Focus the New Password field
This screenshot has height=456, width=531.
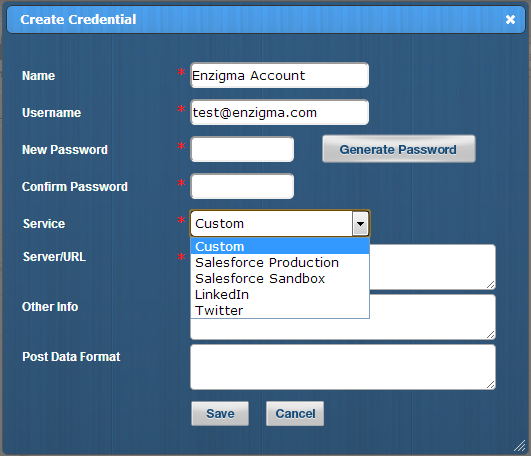click(x=242, y=149)
